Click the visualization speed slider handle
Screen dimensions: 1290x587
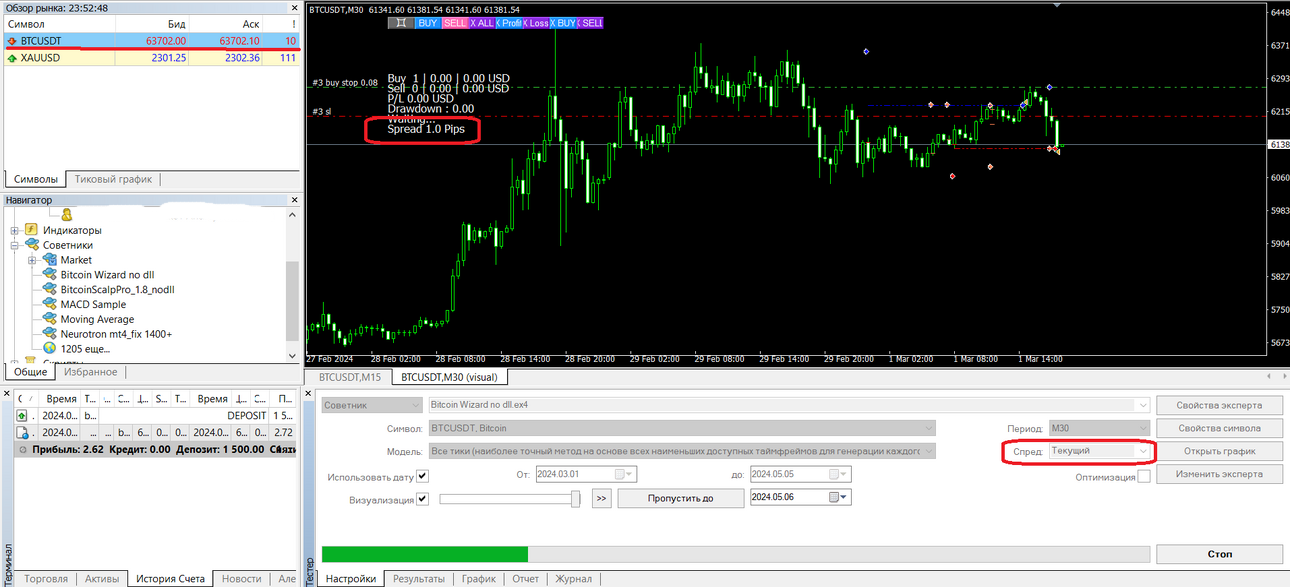[x=575, y=499]
